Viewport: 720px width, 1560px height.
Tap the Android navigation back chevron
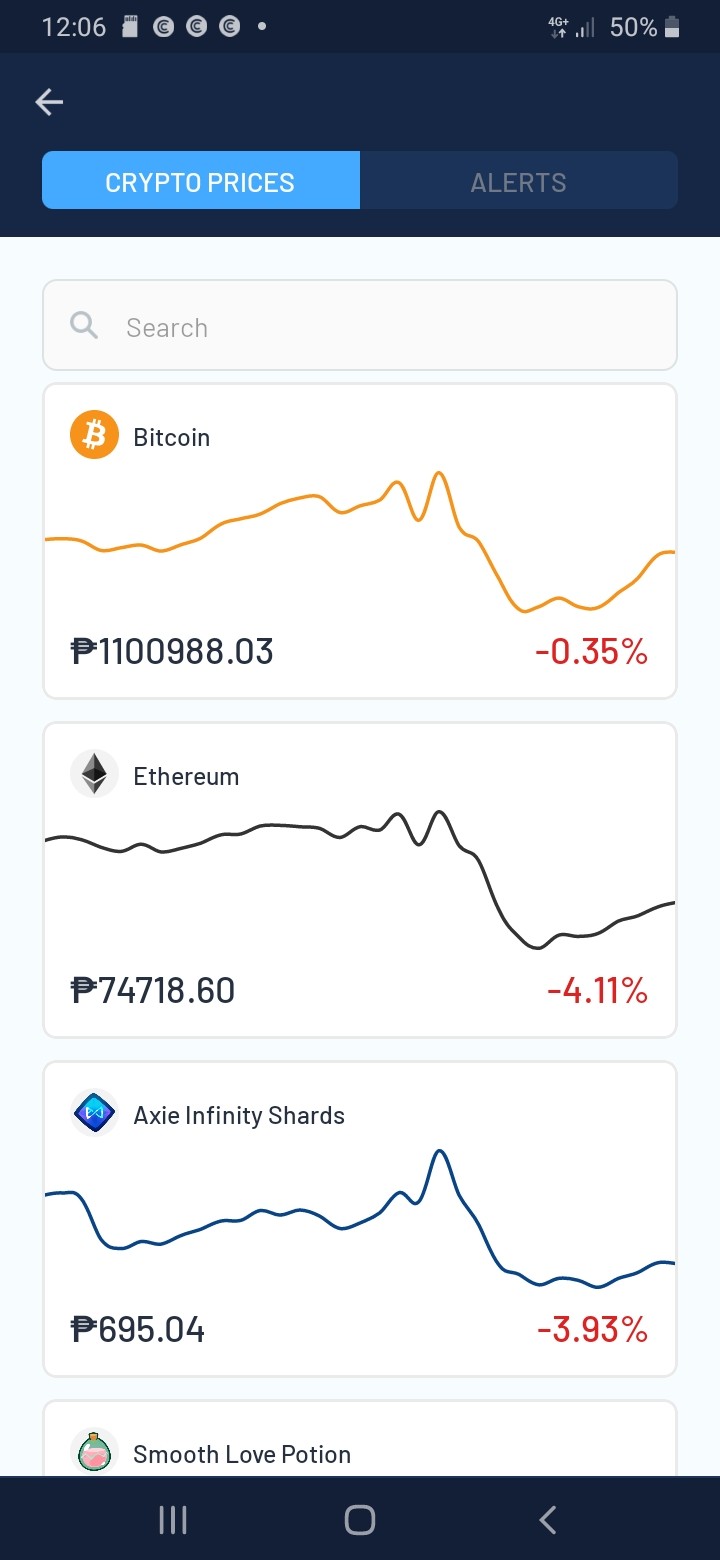(547, 1520)
